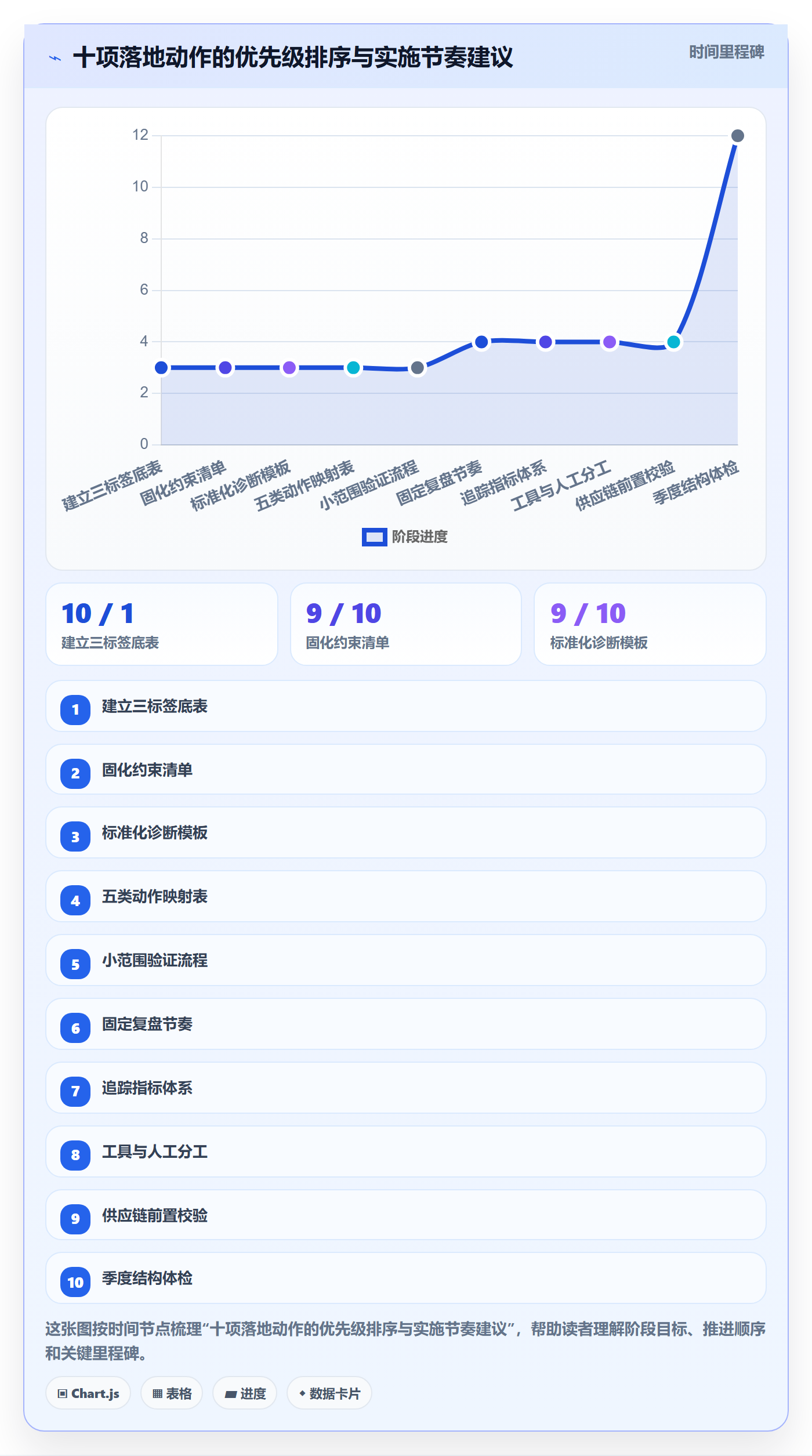Select the 小范围验证流程 list row text

(155, 961)
